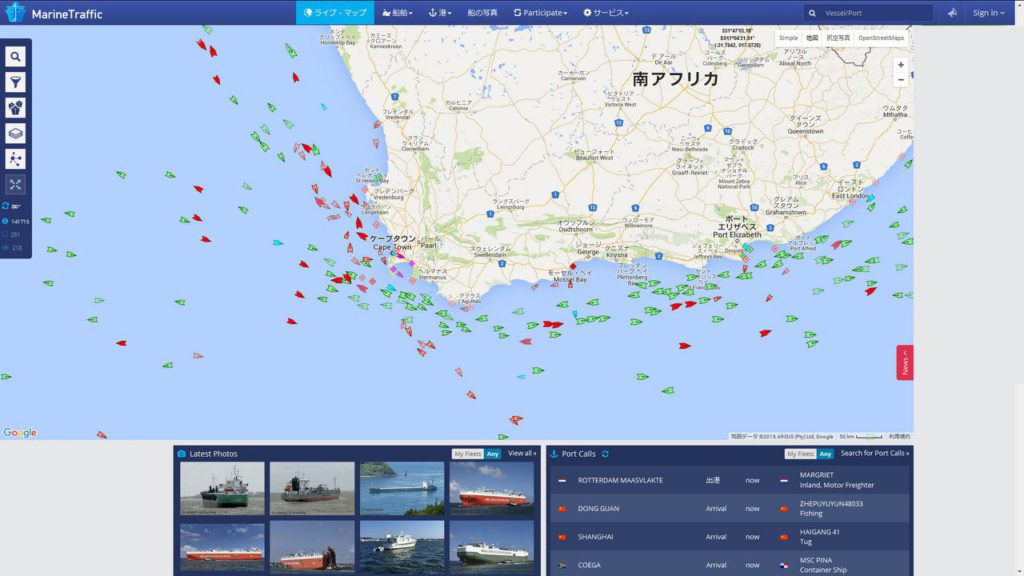The width and height of the screenshot is (1024, 576).
Task: Open the green-hulled vessel photo in bottom row
Action: tap(492, 547)
